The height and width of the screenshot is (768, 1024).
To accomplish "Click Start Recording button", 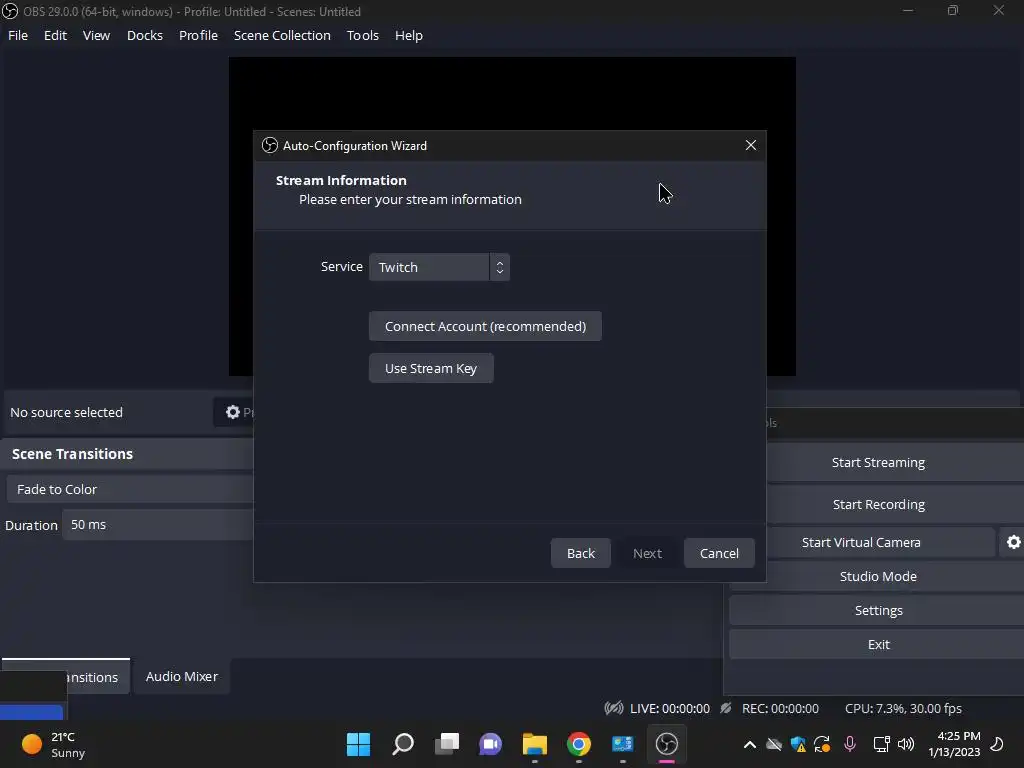I will 878,504.
